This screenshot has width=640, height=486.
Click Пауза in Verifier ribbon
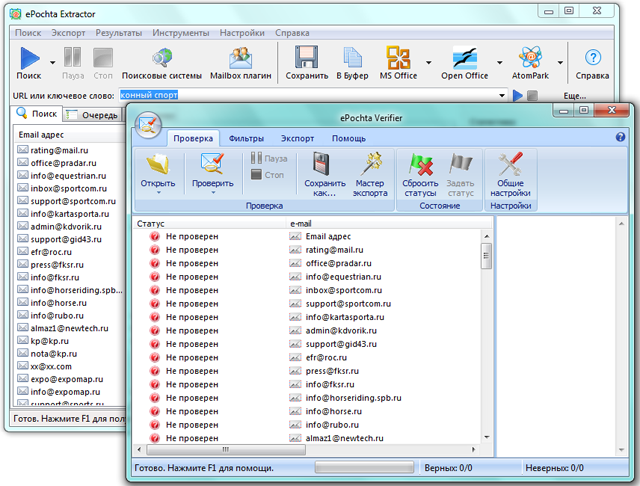pyautogui.click(x=269, y=158)
